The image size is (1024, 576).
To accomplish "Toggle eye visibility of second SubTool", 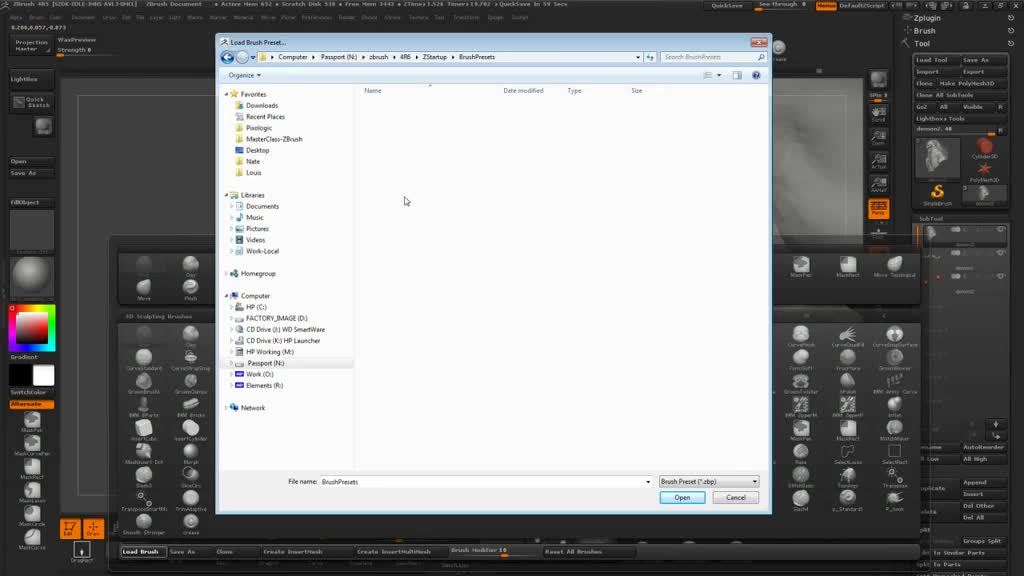I will pos(1000,253).
